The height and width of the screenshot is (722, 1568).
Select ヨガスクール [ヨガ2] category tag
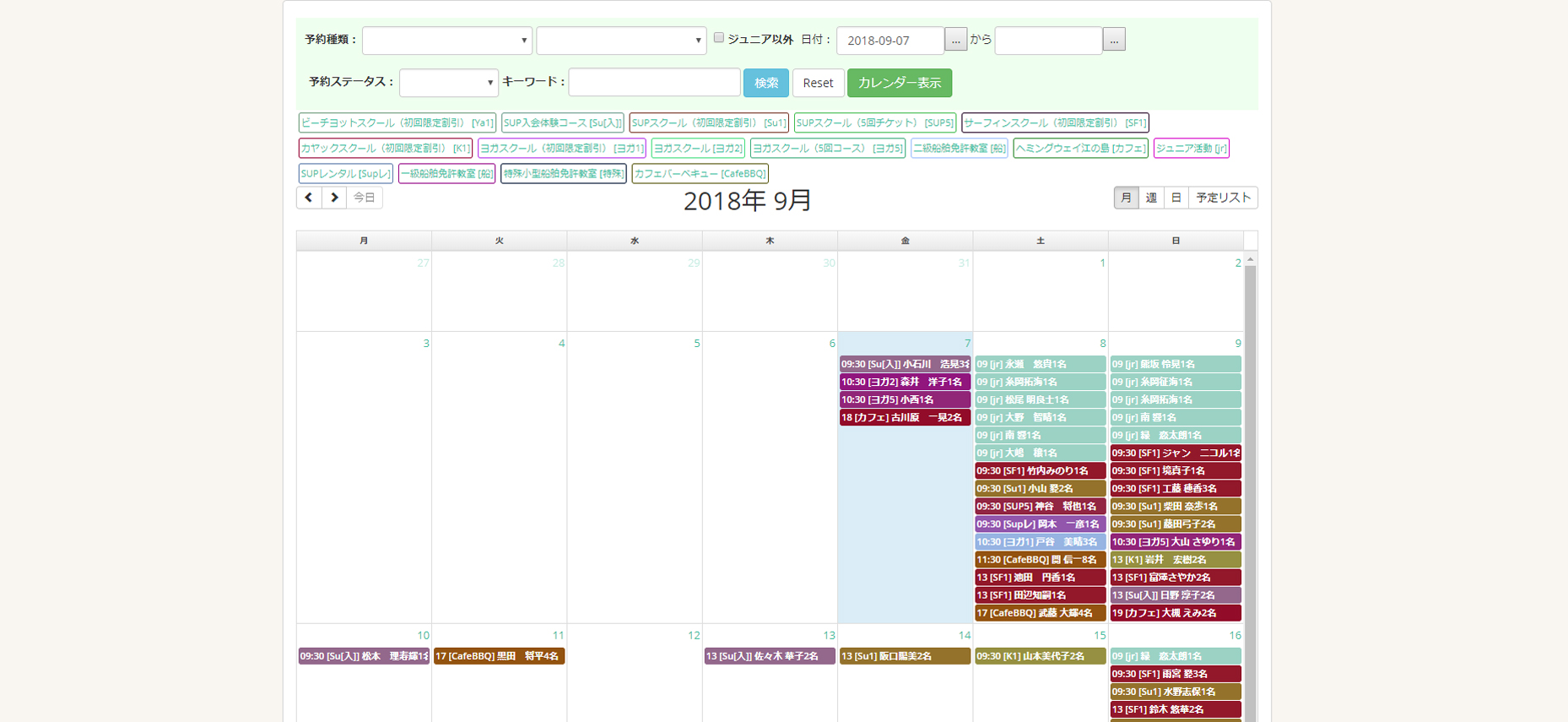698,149
